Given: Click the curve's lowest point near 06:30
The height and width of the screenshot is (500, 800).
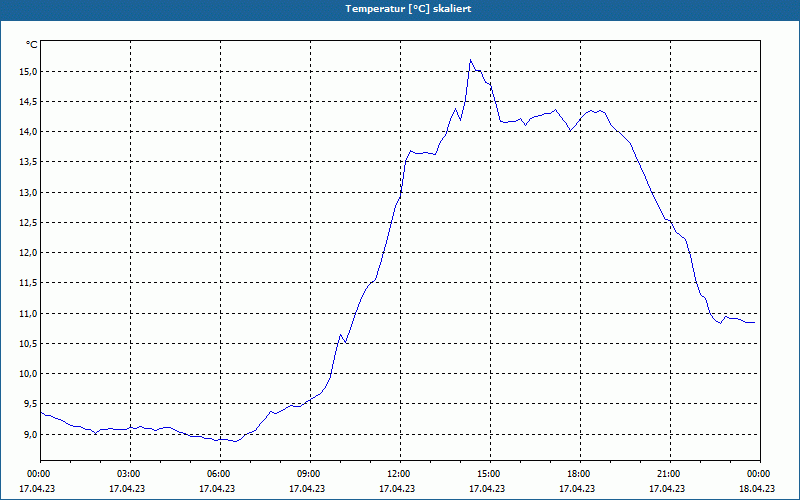Looking at the screenshot, I should point(235,441).
